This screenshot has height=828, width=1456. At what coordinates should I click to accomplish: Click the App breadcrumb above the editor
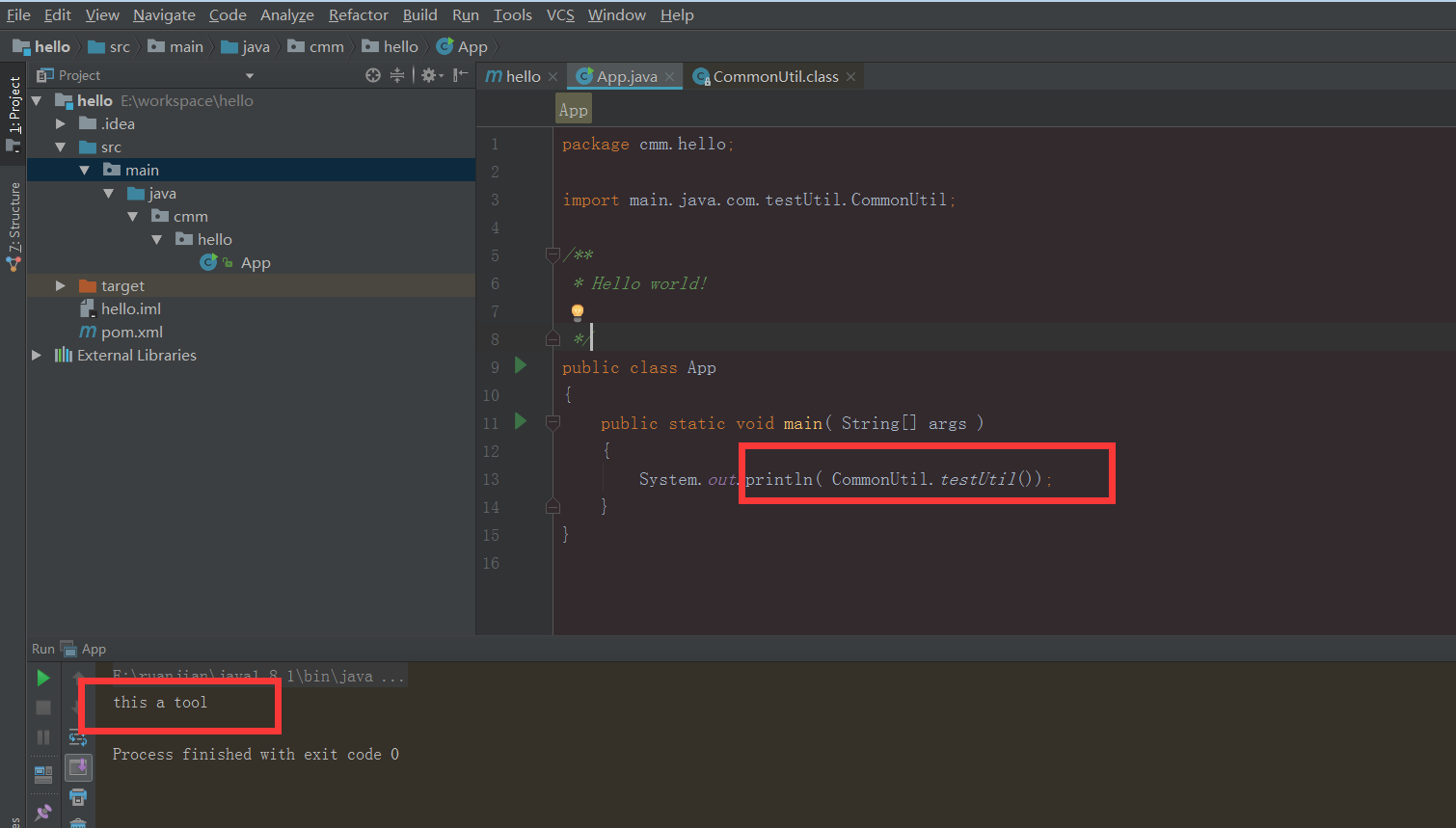573,110
